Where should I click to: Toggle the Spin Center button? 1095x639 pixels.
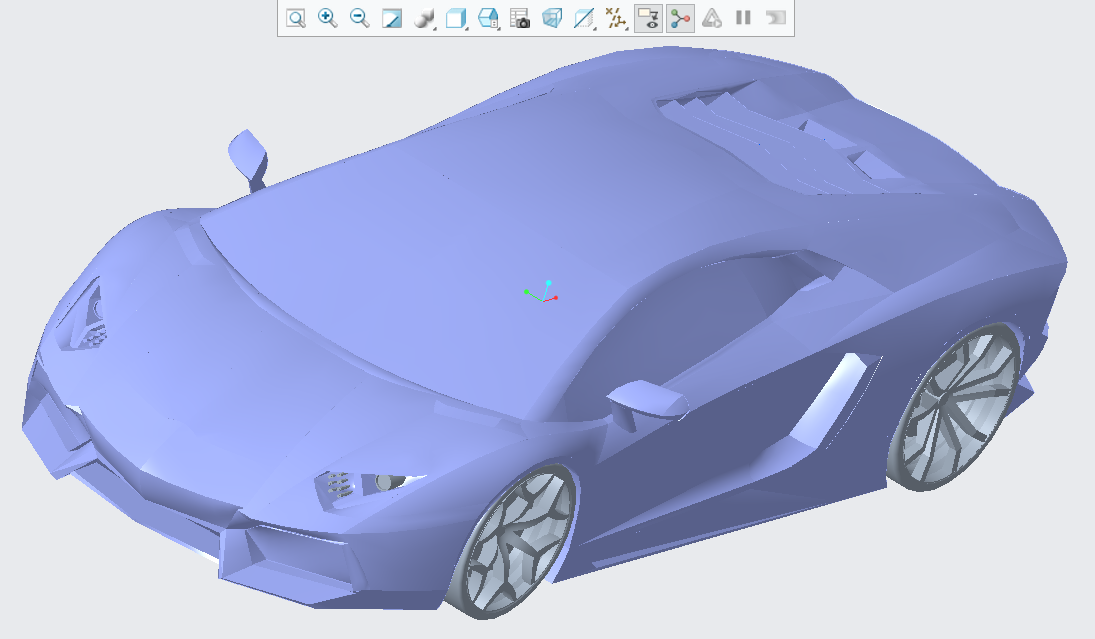(680, 18)
